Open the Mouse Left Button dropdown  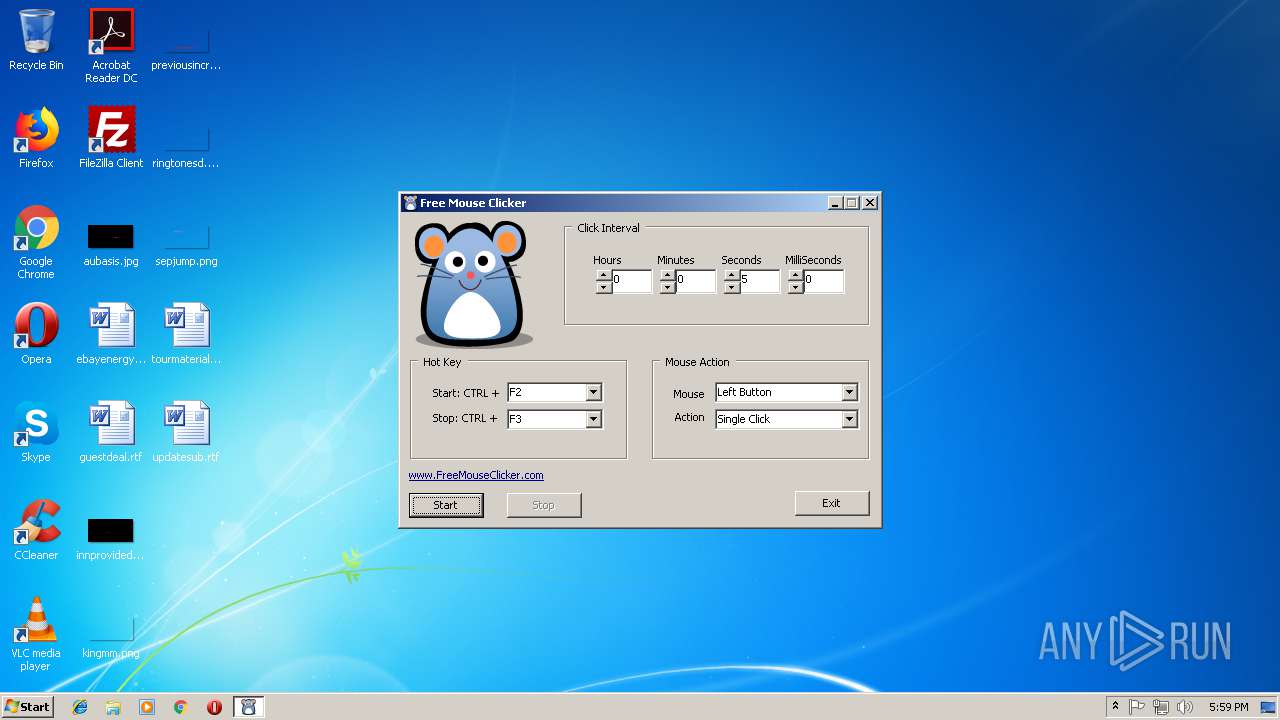pyautogui.click(x=849, y=393)
